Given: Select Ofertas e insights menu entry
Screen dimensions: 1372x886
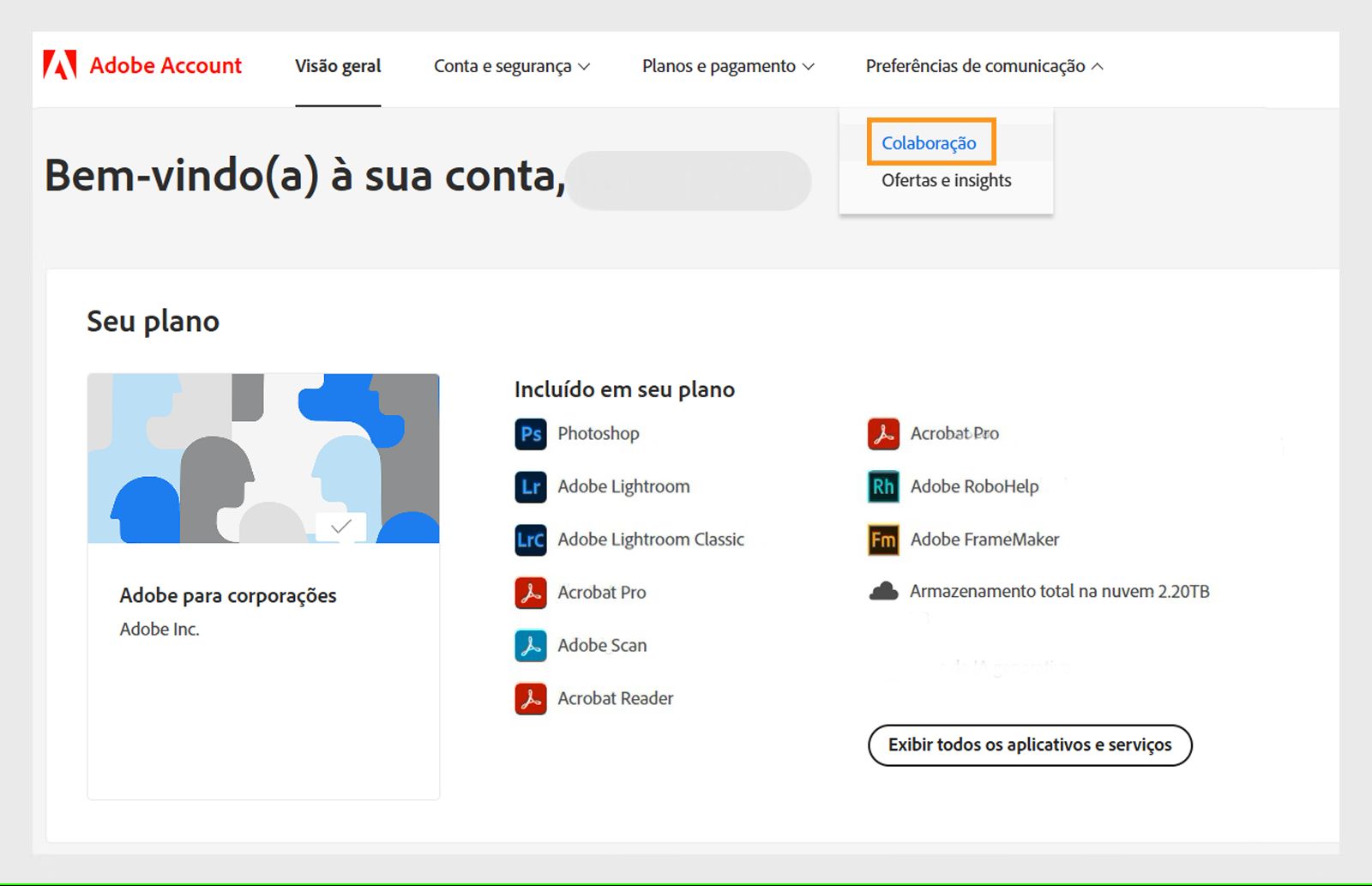Looking at the screenshot, I should point(947,180).
